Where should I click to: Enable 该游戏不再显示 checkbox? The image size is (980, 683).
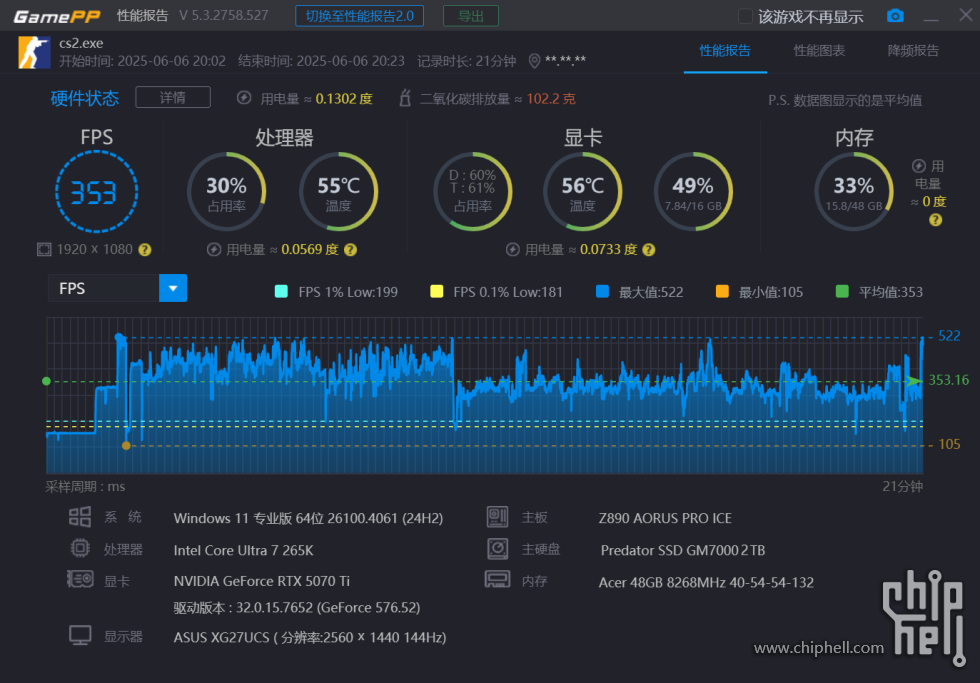745,16
